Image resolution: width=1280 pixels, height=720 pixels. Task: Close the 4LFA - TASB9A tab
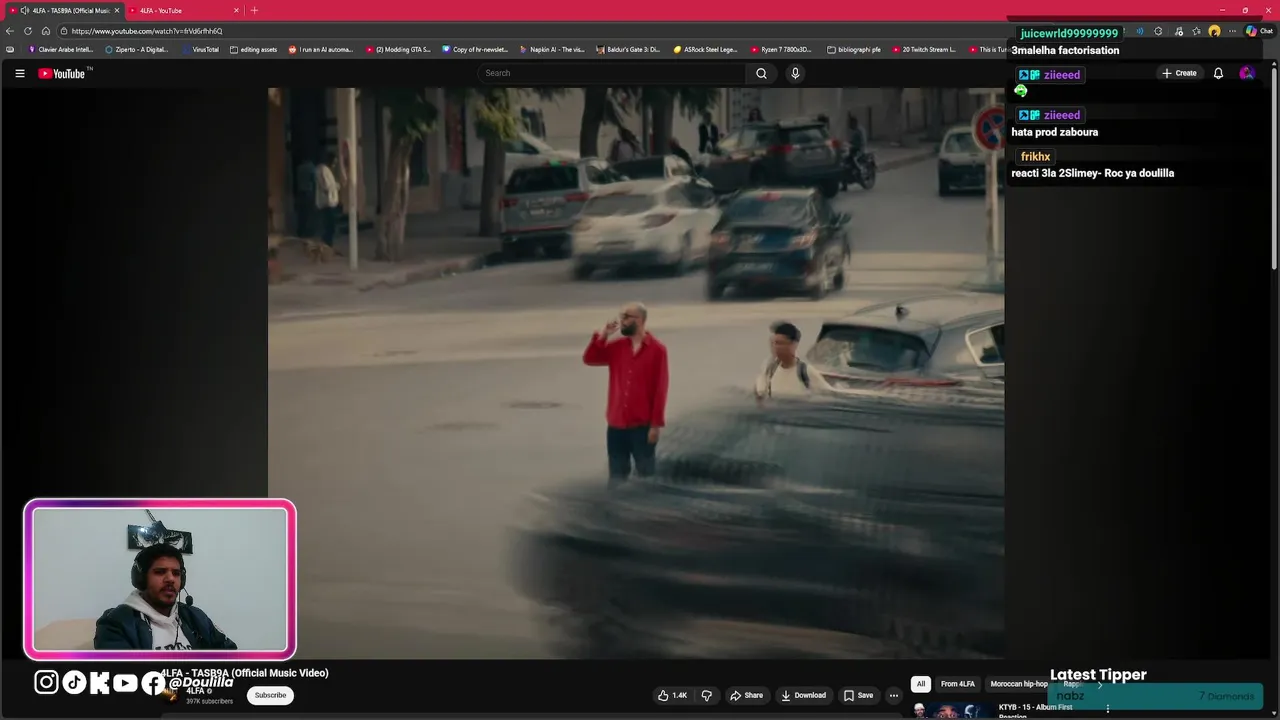pos(116,10)
